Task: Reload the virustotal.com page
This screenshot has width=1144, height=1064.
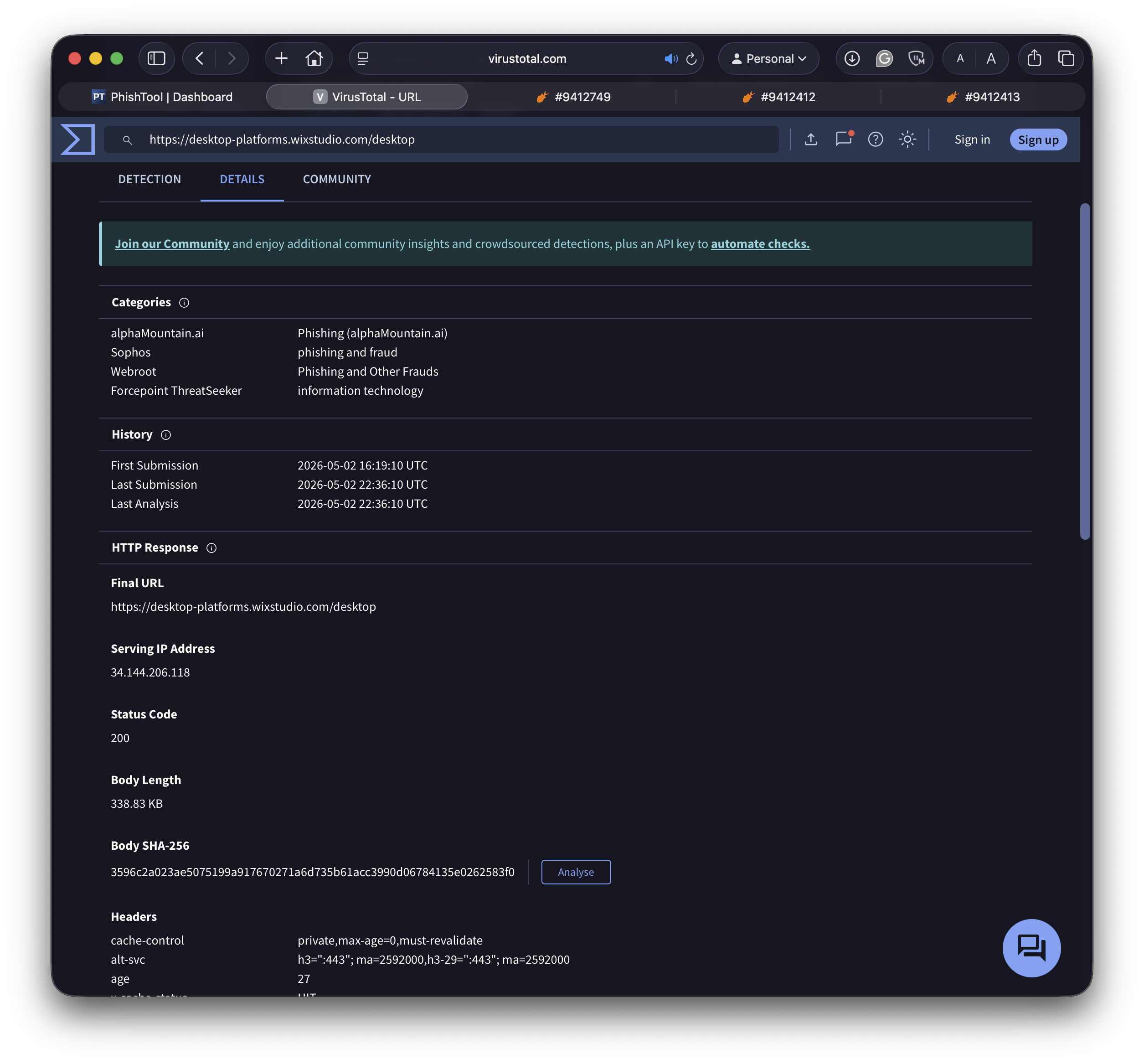Action: click(x=691, y=59)
